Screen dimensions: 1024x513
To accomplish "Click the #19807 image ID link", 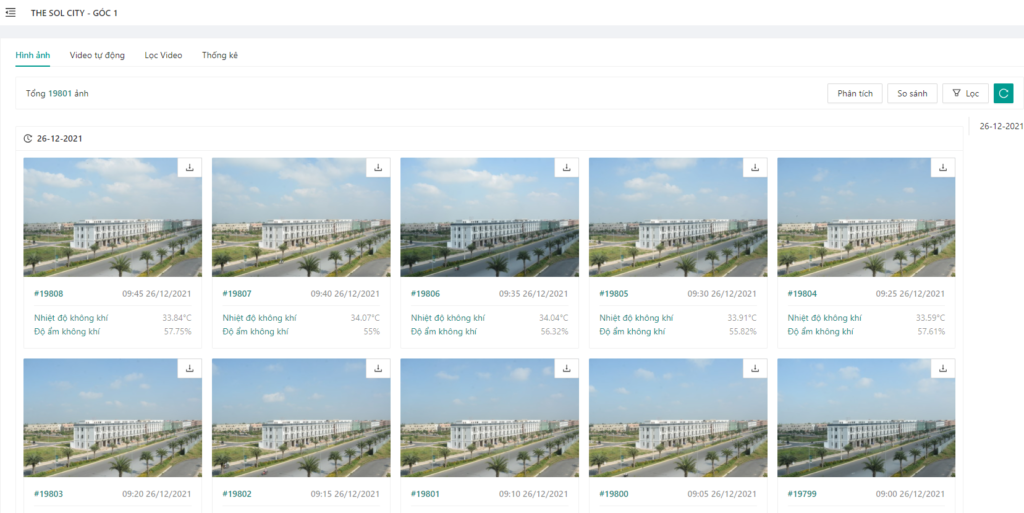I will click(236, 294).
